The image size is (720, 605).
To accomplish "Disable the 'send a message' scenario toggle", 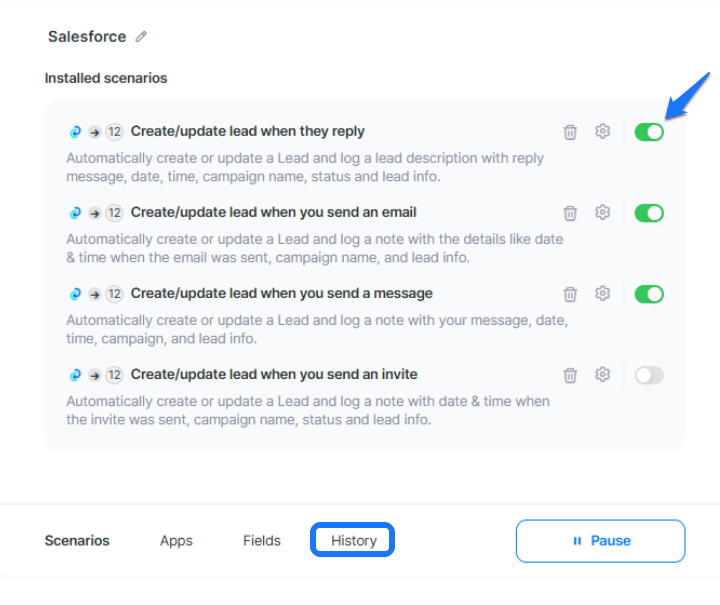I will 649,294.
